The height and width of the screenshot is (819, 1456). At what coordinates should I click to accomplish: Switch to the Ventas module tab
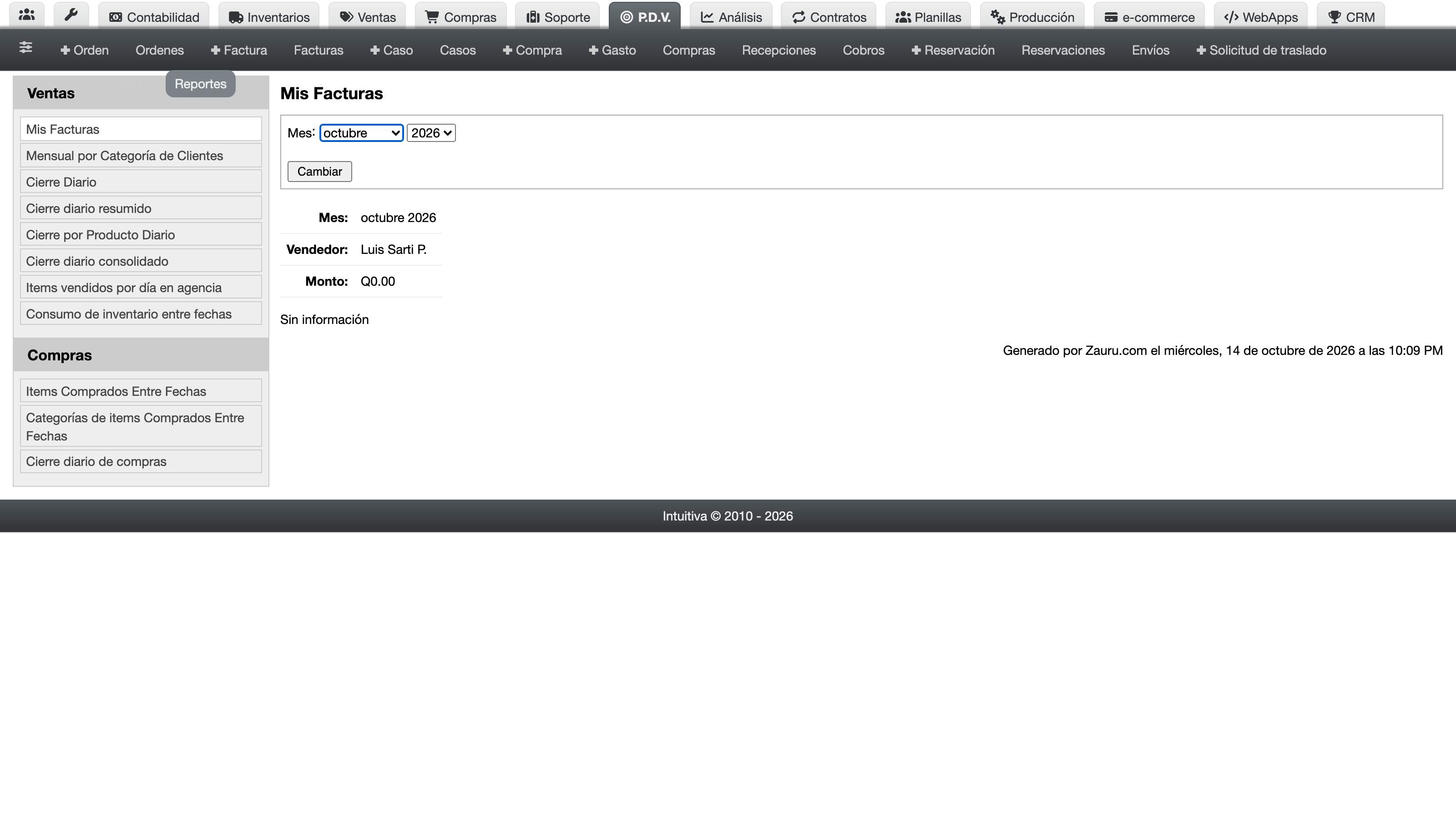[x=367, y=17]
